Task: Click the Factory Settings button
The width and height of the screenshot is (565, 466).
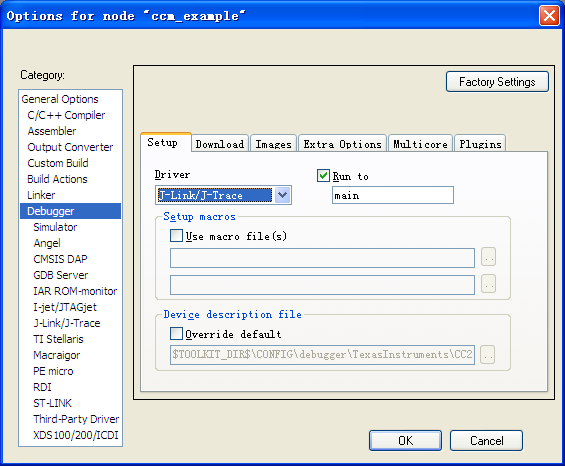Action: coord(497,82)
